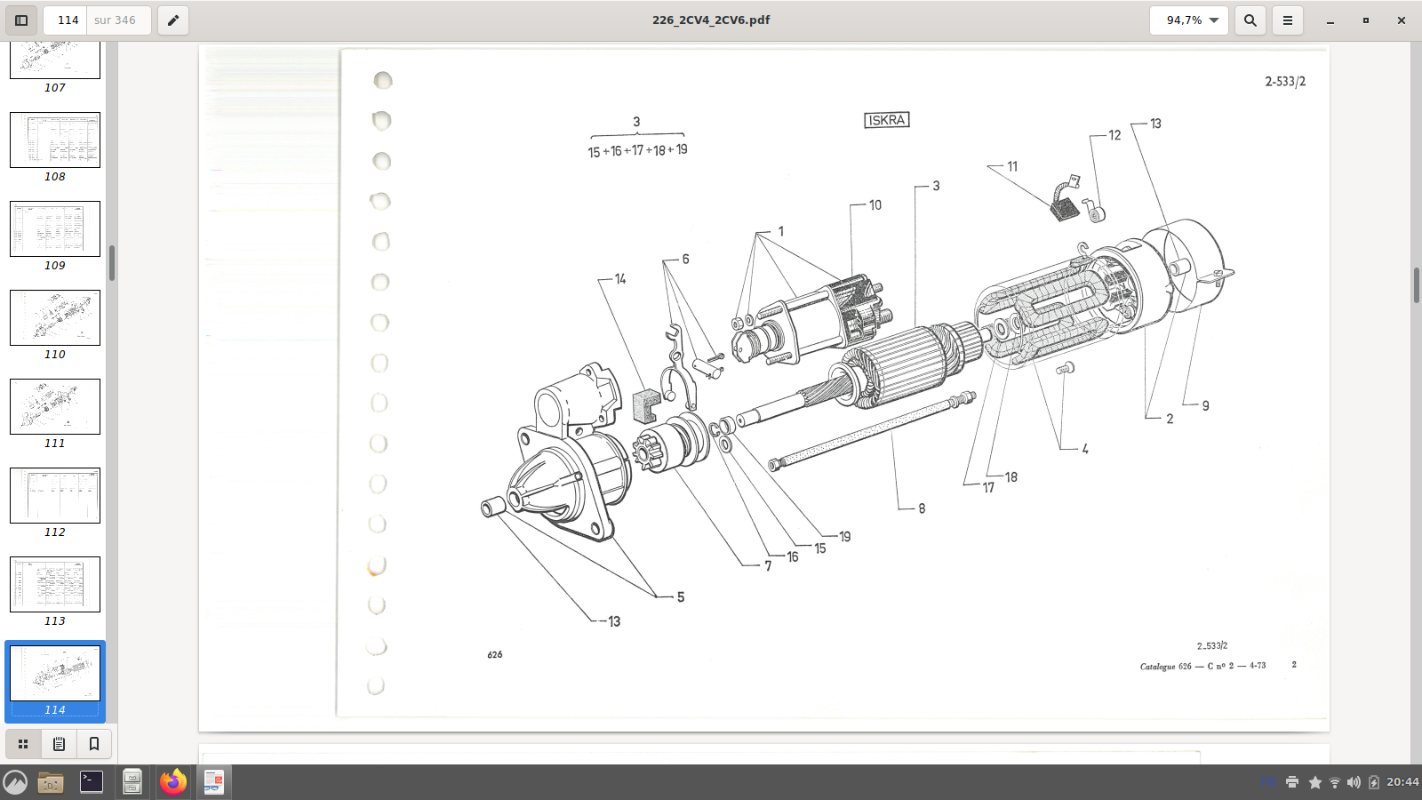Open the search magnifier tool
The height and width of the screenshot is (800, 1422).
pos(1250,20)
